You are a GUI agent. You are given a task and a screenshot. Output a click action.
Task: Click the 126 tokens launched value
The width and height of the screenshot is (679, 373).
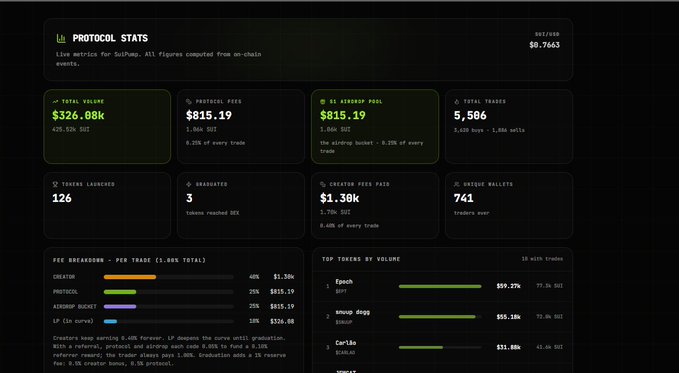[x=62, y=198]
